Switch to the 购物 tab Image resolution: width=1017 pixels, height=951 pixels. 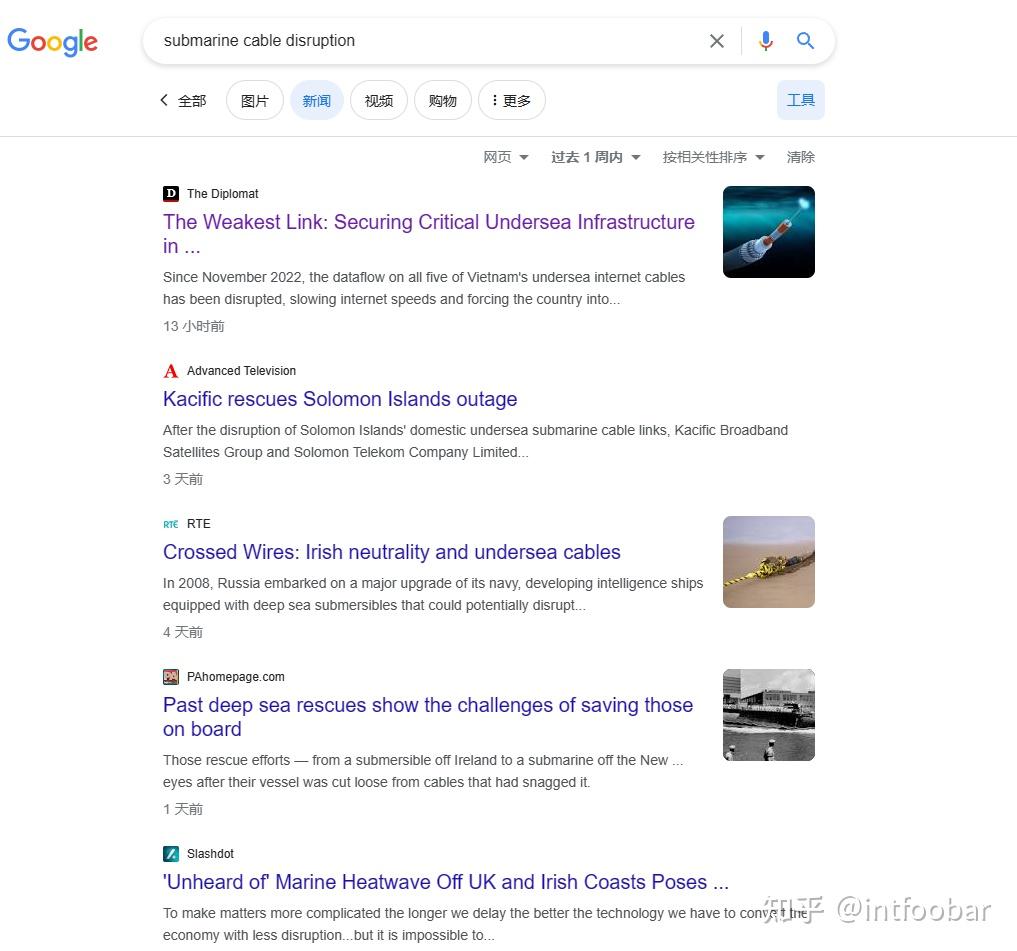442,101
